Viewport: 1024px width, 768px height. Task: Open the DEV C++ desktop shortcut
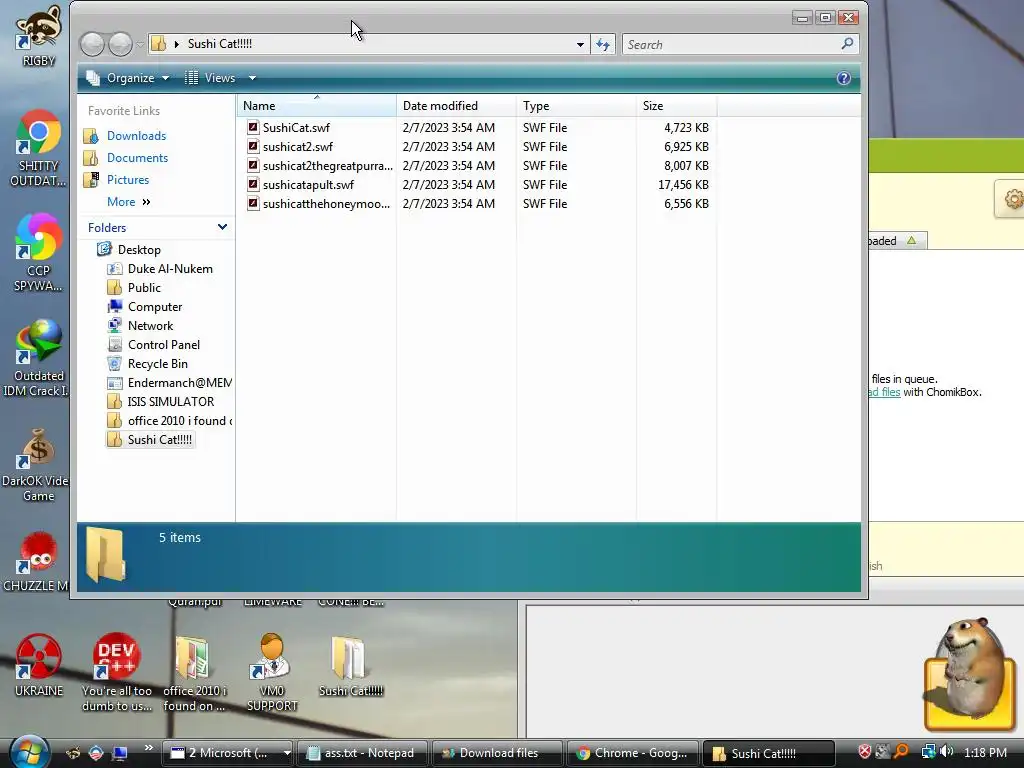point(116,673)
